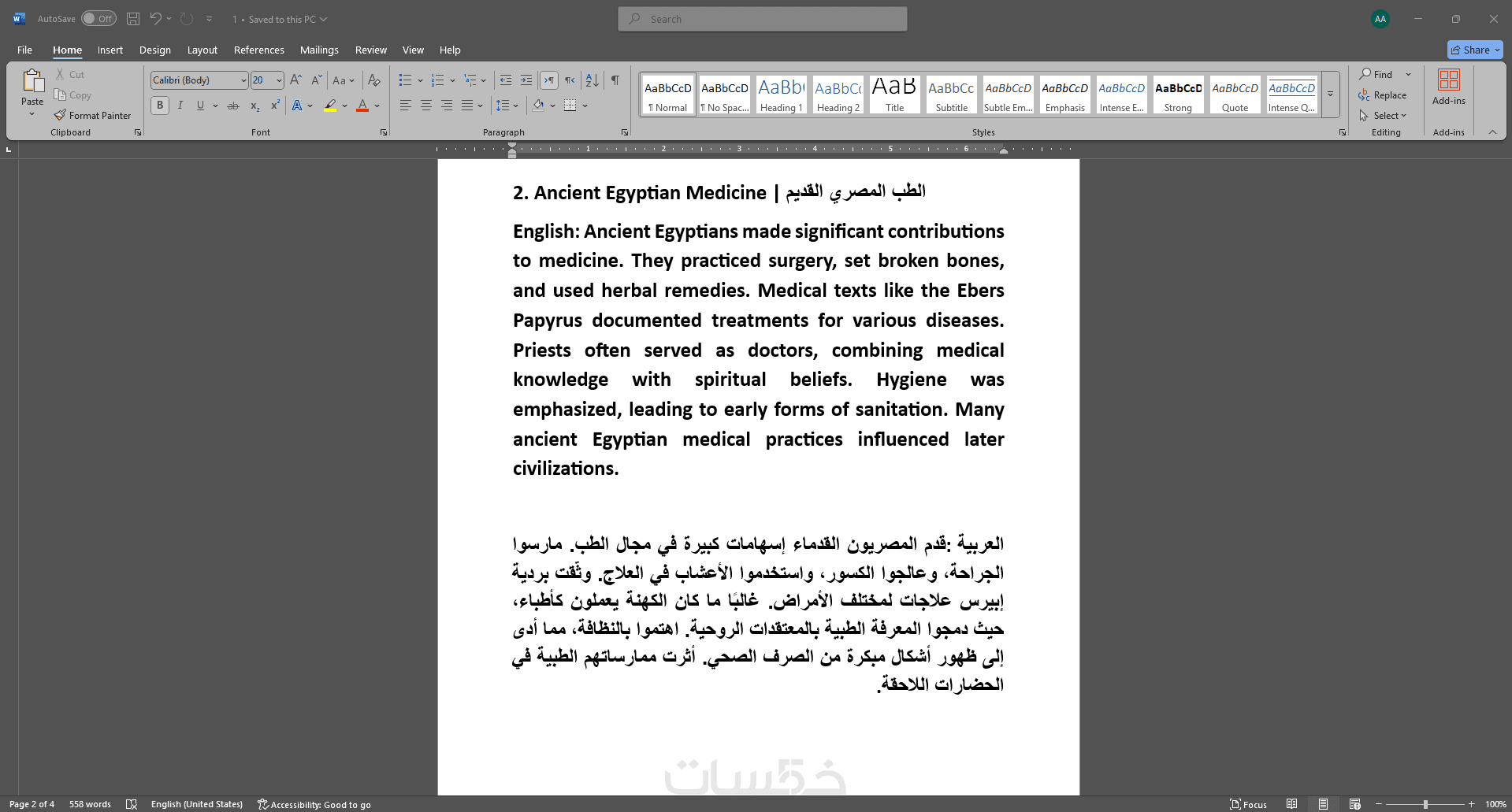Align text to the left
Screen dimensions: 1512x812
pyautogui.click(x=406, y=106)
